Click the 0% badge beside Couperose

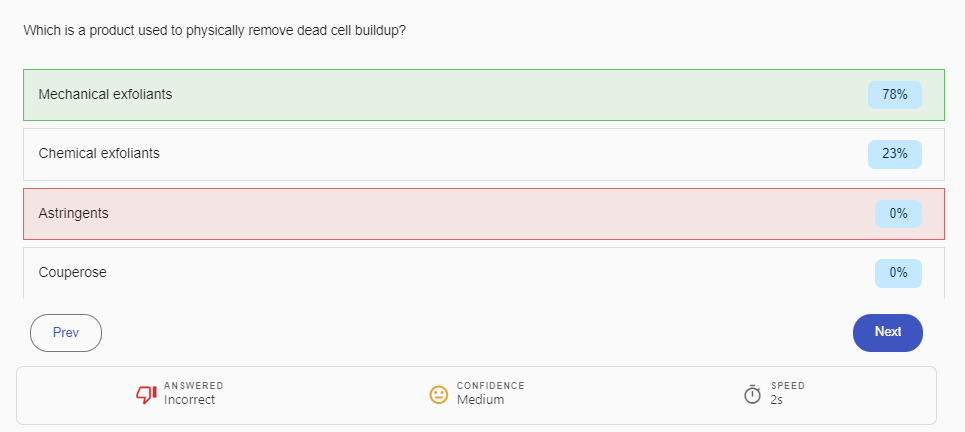point(897,272)
